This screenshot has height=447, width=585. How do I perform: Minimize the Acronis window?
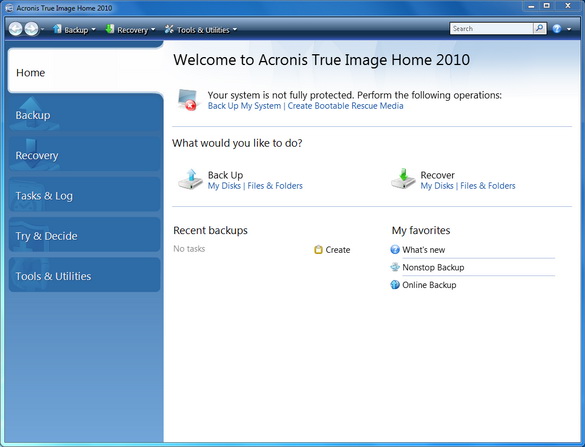click(x=531, y=6)
